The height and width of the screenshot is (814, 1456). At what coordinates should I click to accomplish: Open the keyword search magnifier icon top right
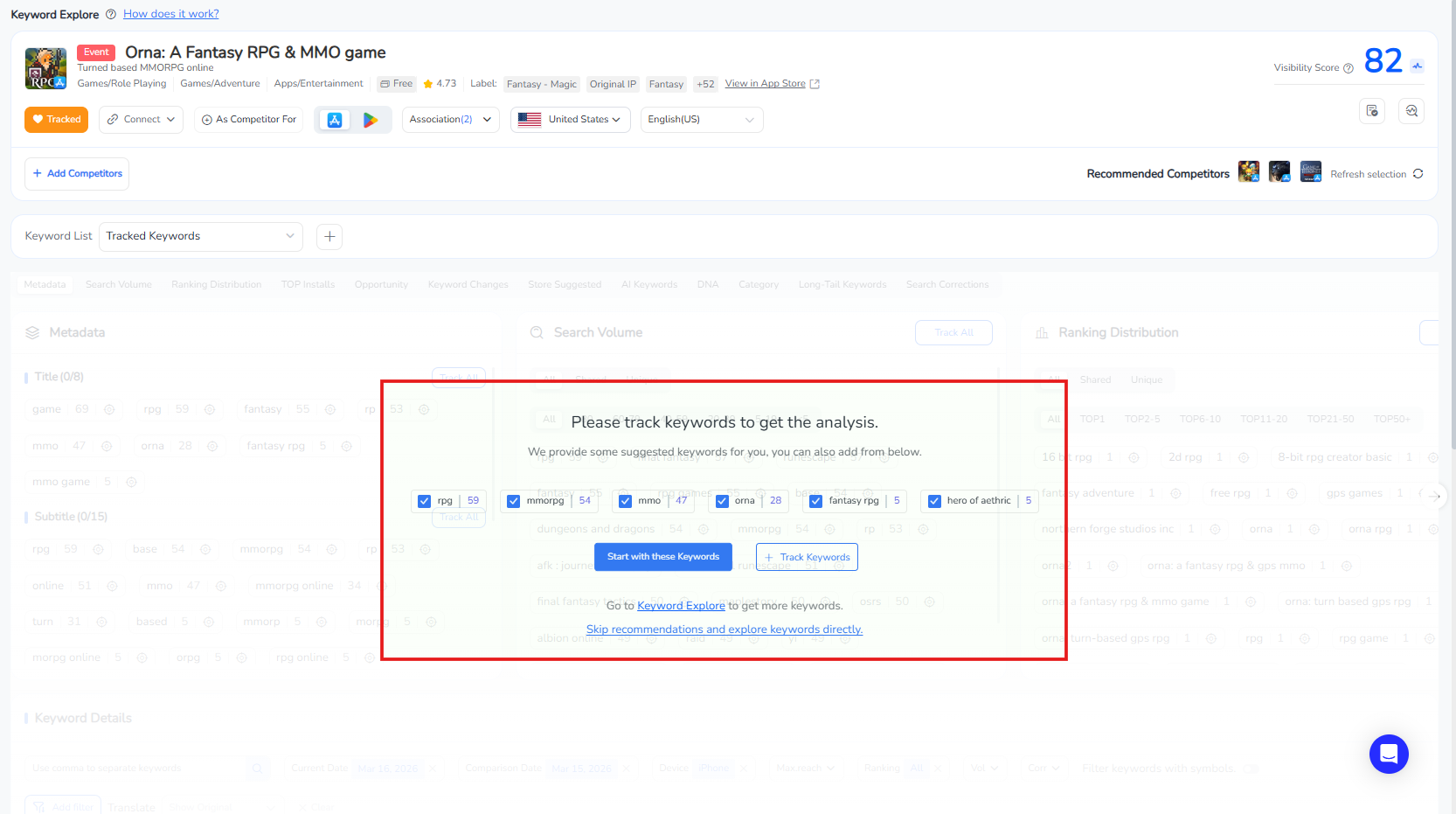tap(1411, 111)
